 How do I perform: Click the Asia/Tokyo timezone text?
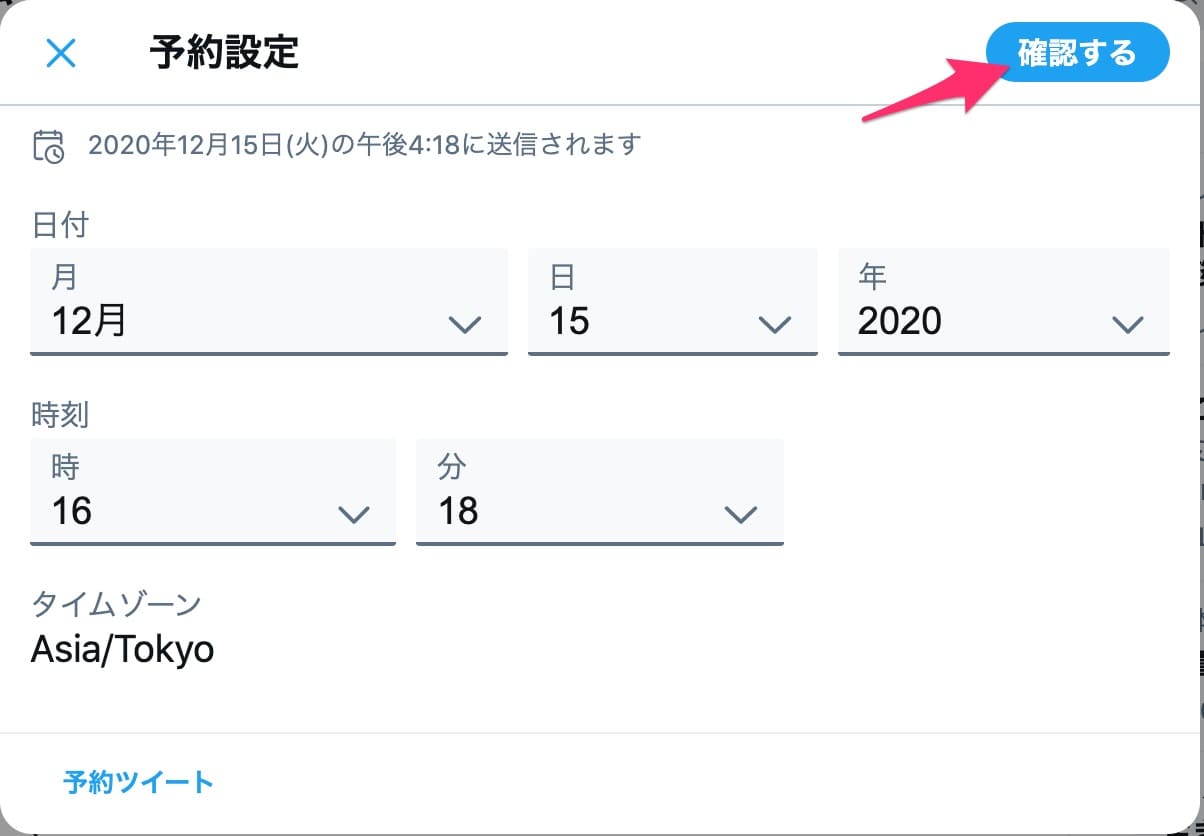click(x=122, y=650)
